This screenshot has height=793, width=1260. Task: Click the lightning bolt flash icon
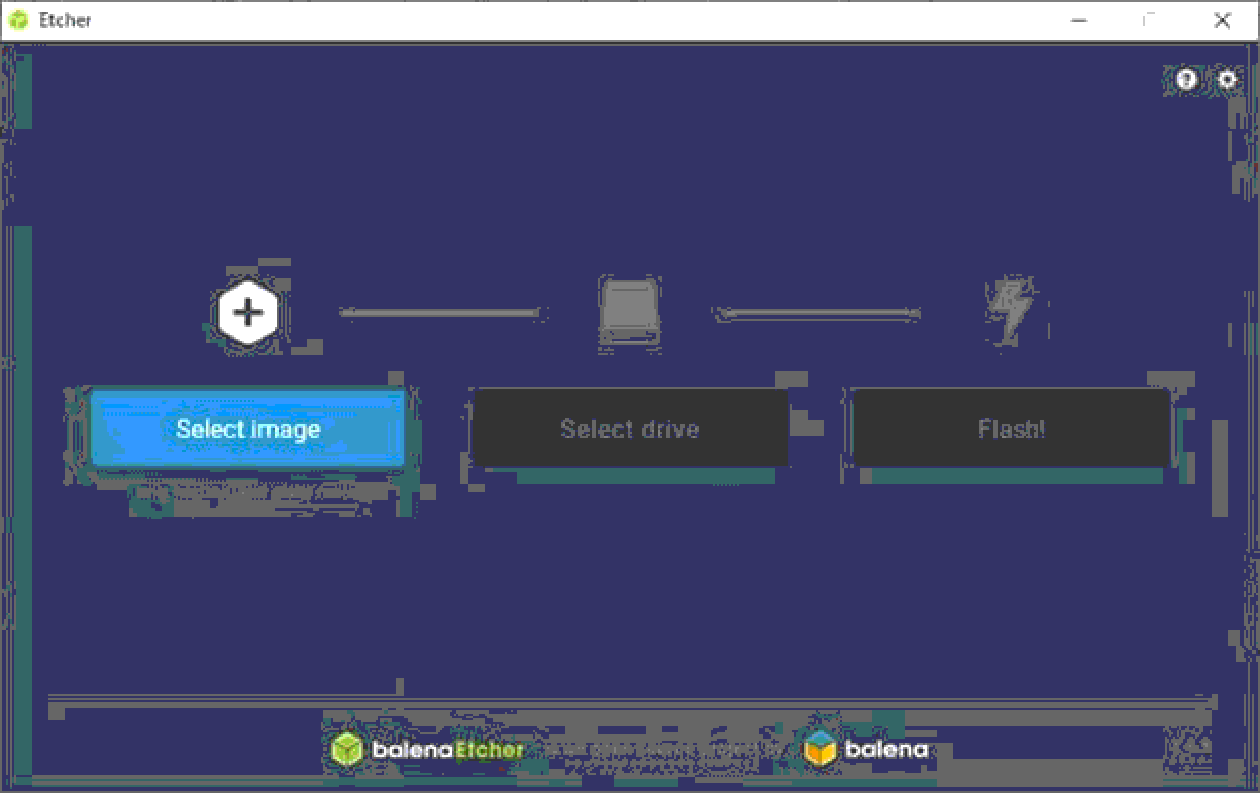1008,309
